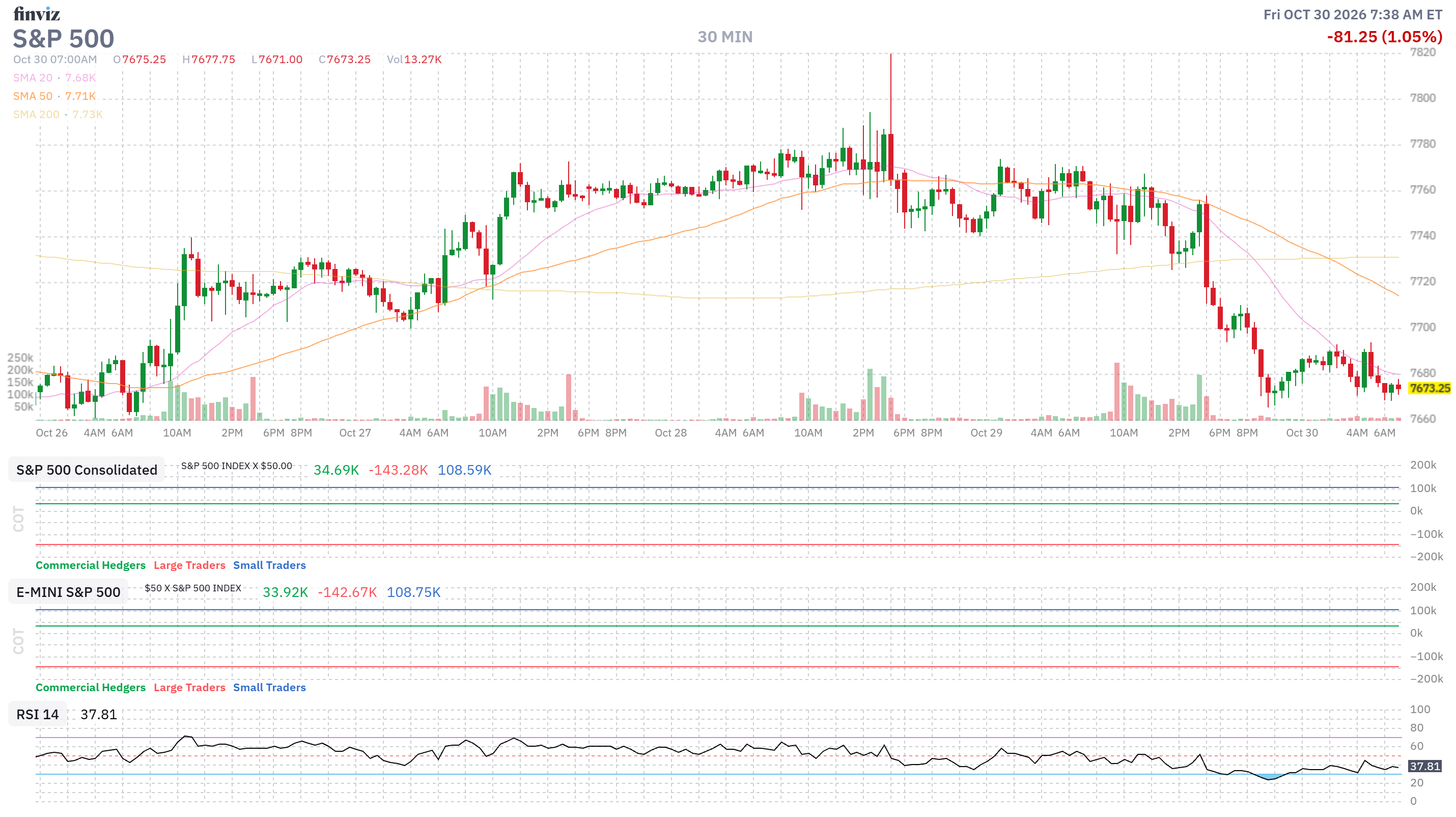Click the Oct 30 07:00AM candle timestamp

(55, 60)
